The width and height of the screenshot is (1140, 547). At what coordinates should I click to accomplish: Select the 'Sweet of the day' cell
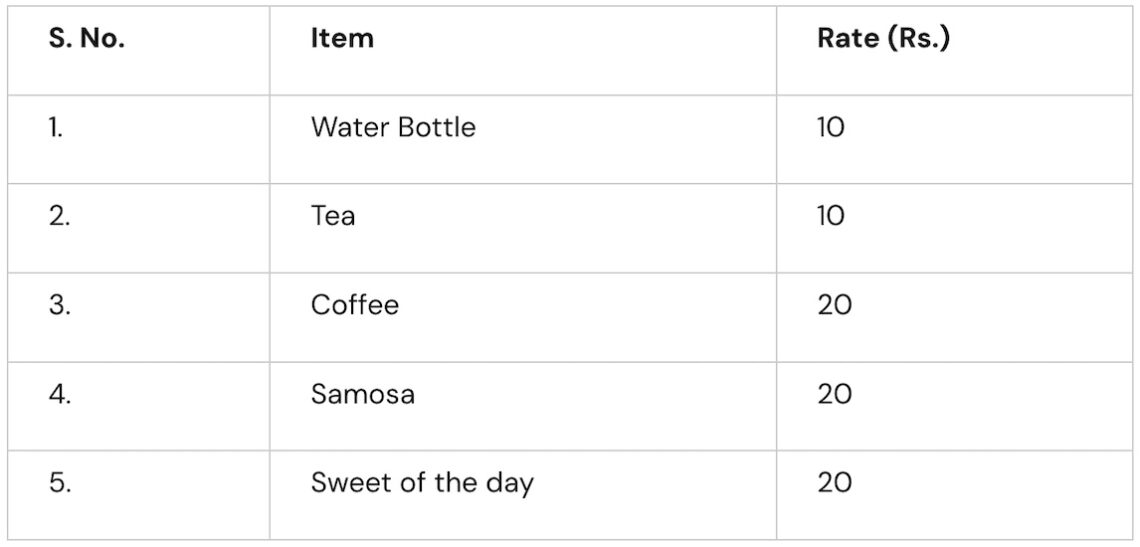(x=422, y=483)
